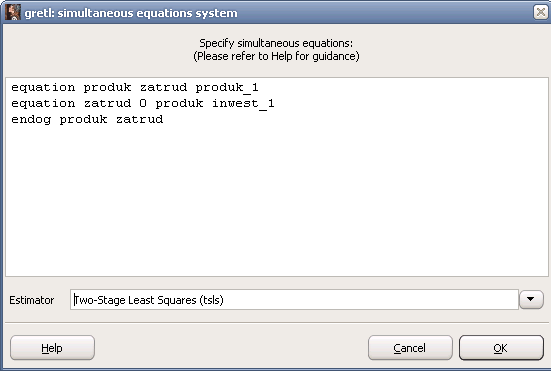Click the word produk_1 in first equation
This screenshot has height=371, width=551.
pyautogui.click(x=227, y=87)
